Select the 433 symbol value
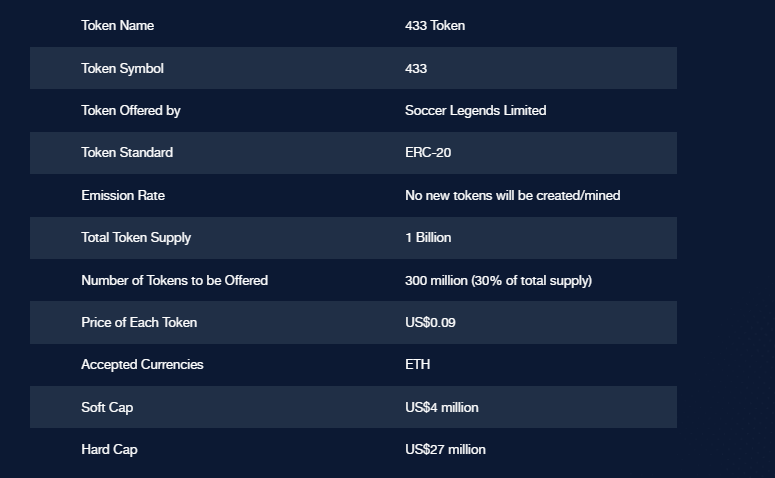 point(416,69)
